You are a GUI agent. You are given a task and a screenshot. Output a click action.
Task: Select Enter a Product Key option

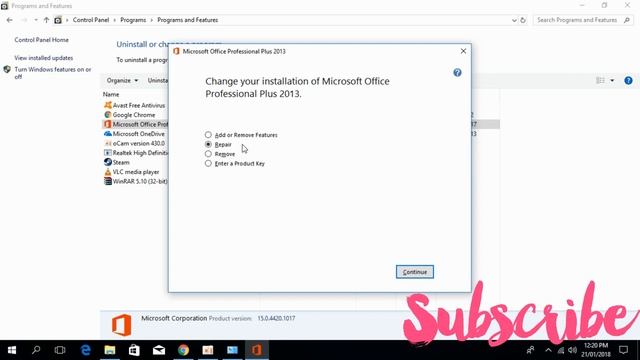coord(208,163)
